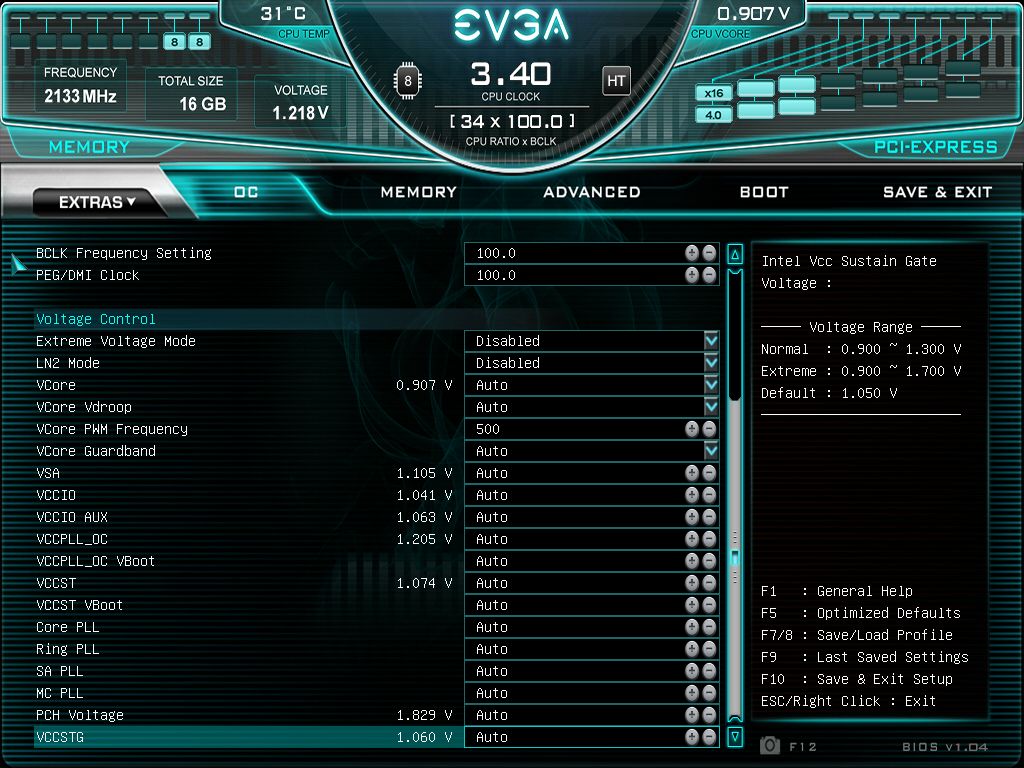
Task: Lower VCCST VBoot with minus icon
Action: 709,605
